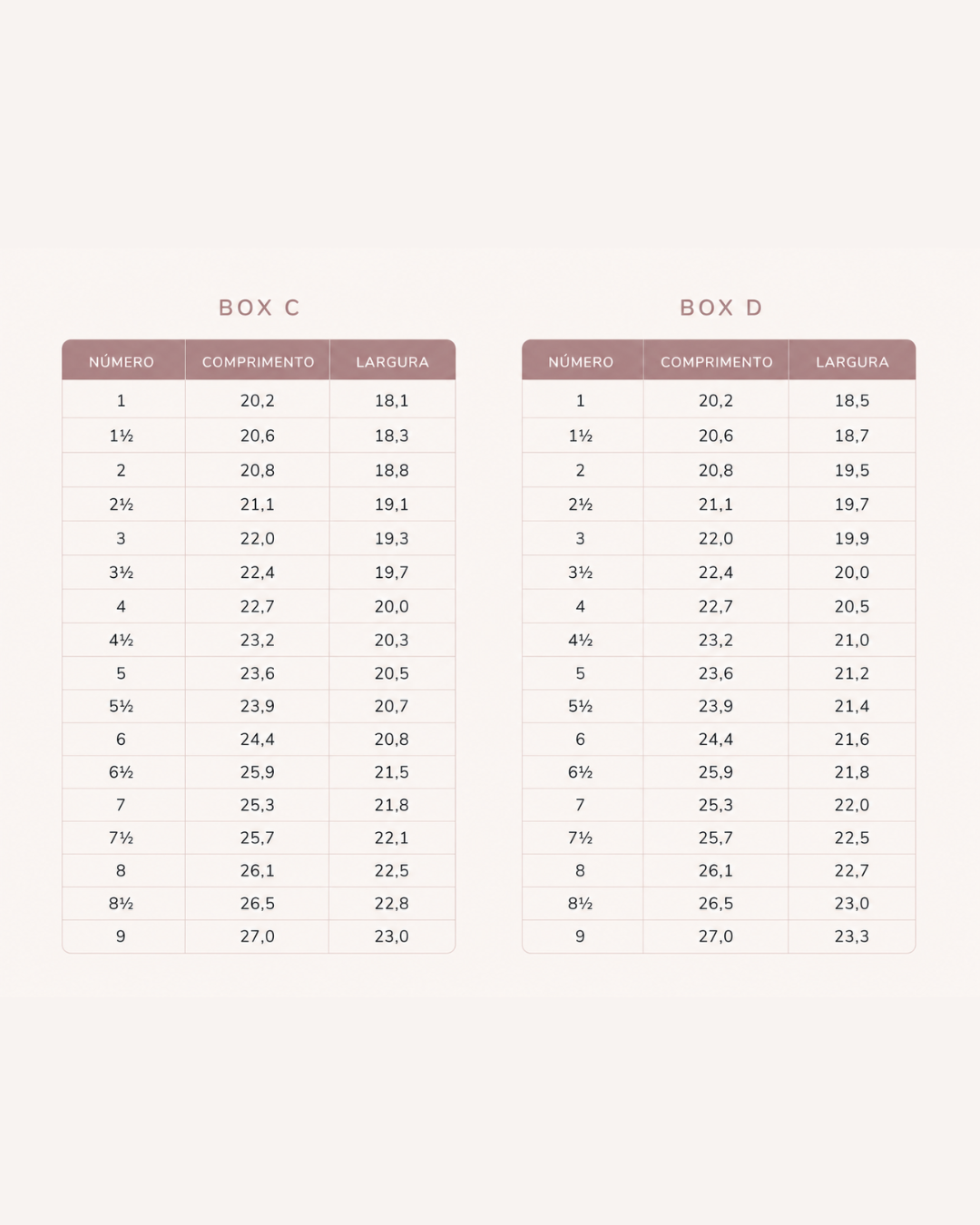Viewport: 980px width, 1225px height.
Task: Click length 25,9 in Box C table
Action: click(x=258, y=772)
